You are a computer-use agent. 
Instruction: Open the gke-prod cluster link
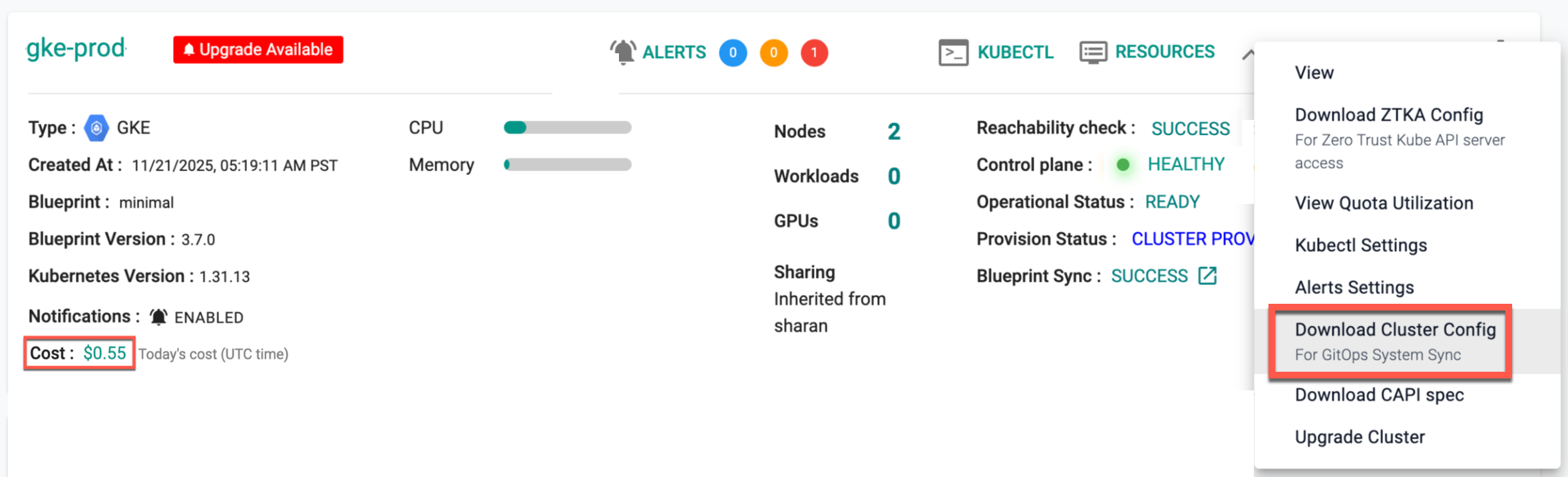(x=76, y=49)
